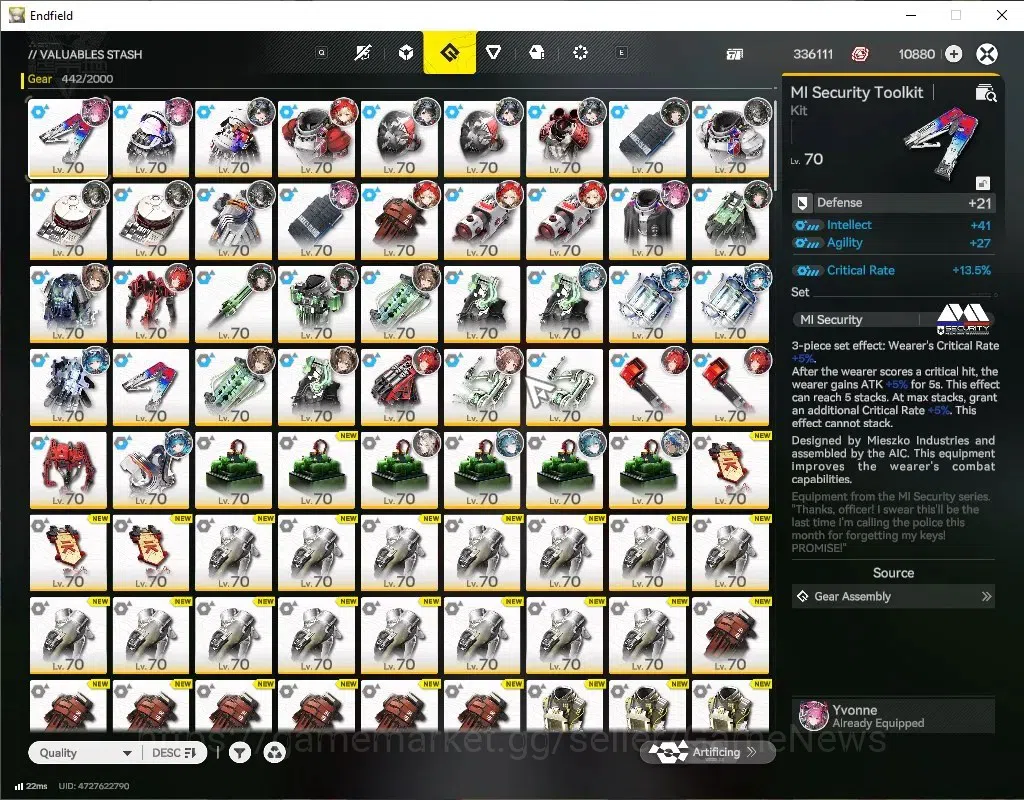The image size is (1024, 800).
Task: Add more currency with the plus button
Action: click(x=953, y=54)
